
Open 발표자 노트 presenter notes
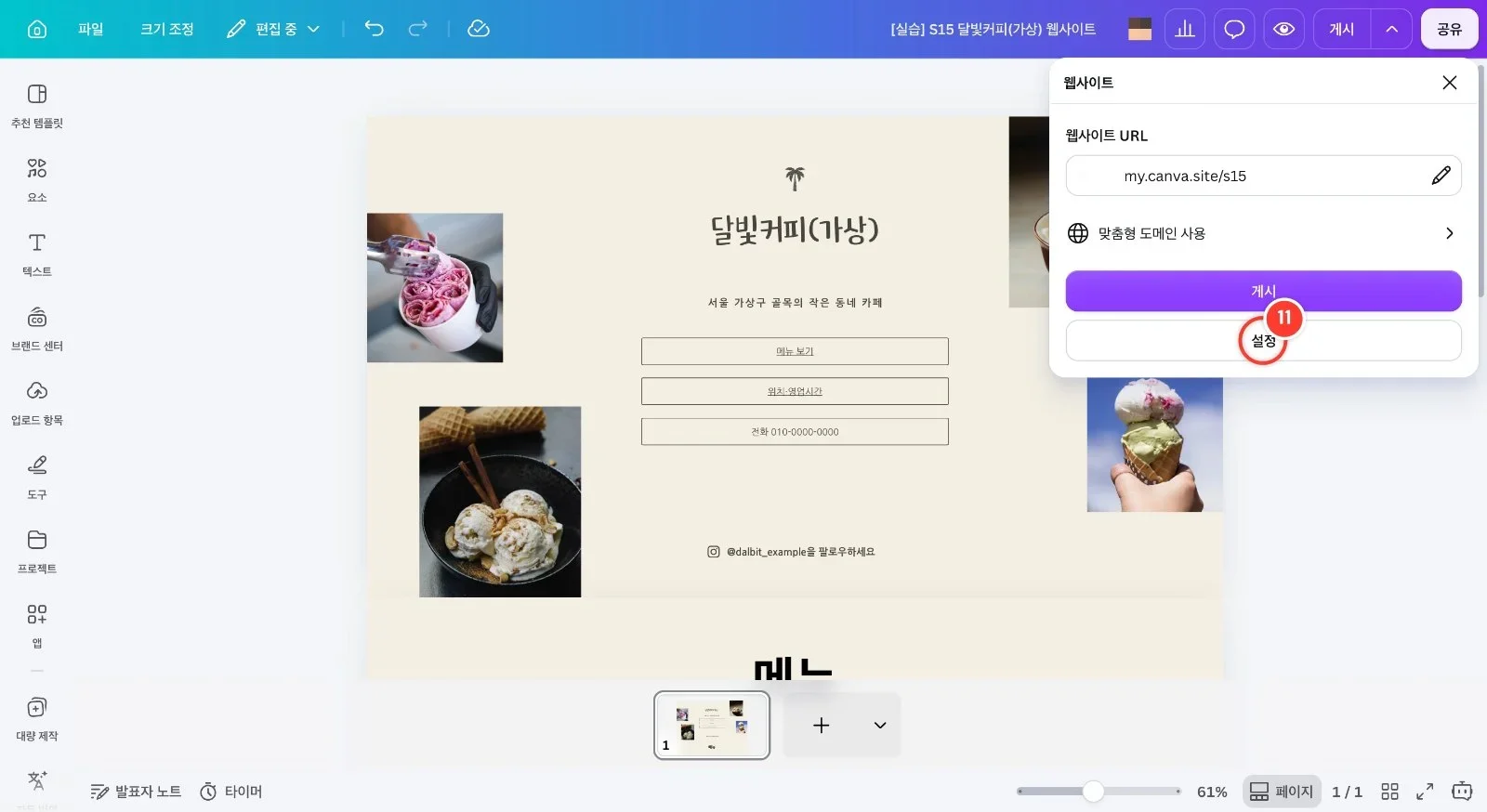pyautogui.click(x=136, y=792)
